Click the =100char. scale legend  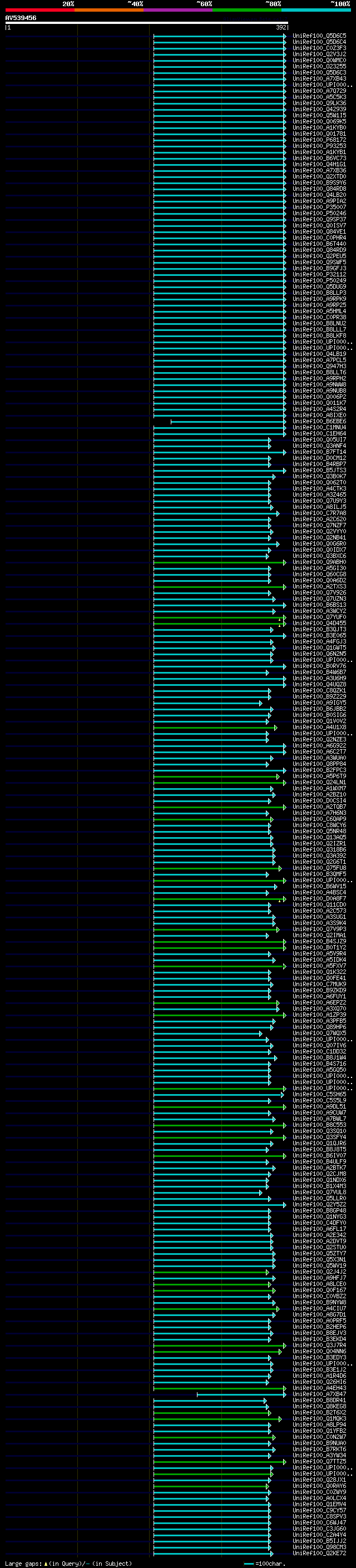point(265,1564)
